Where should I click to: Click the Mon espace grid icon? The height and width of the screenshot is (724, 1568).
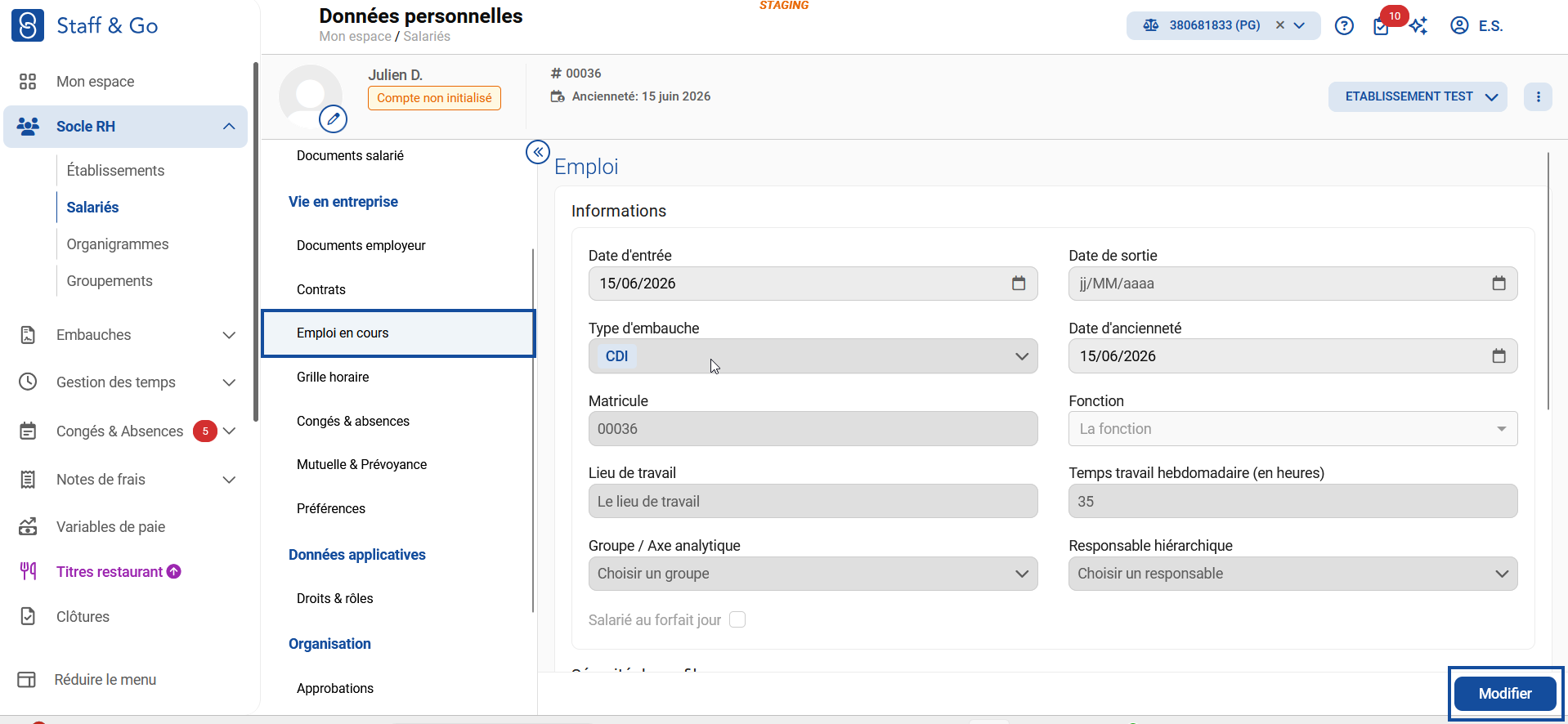28,82
